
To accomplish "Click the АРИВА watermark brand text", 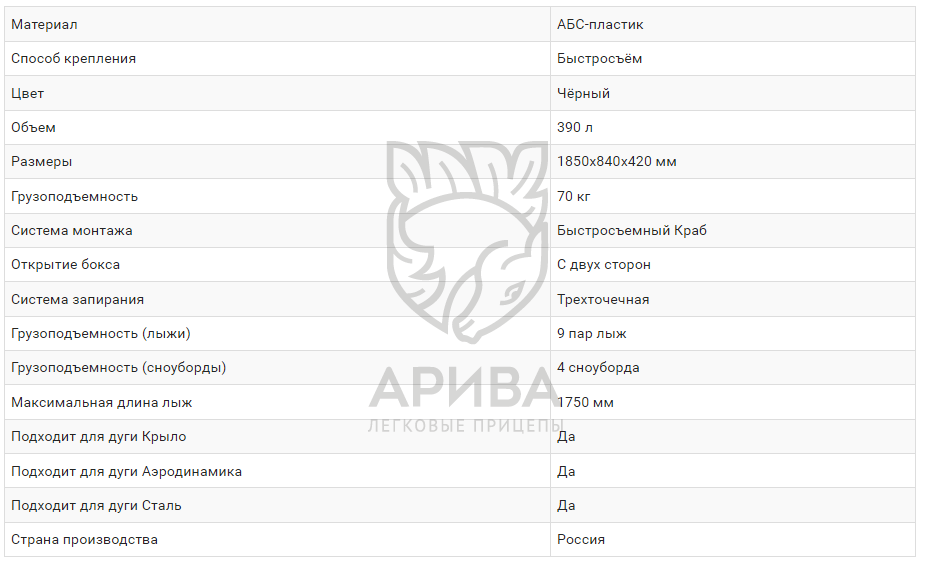I will point(467,389).
